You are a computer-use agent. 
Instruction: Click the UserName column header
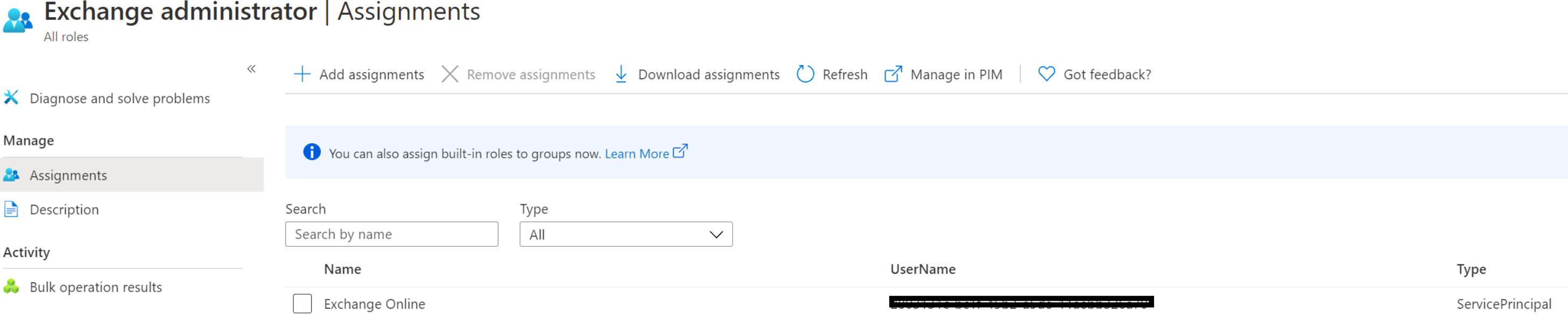tap(923, 269)
